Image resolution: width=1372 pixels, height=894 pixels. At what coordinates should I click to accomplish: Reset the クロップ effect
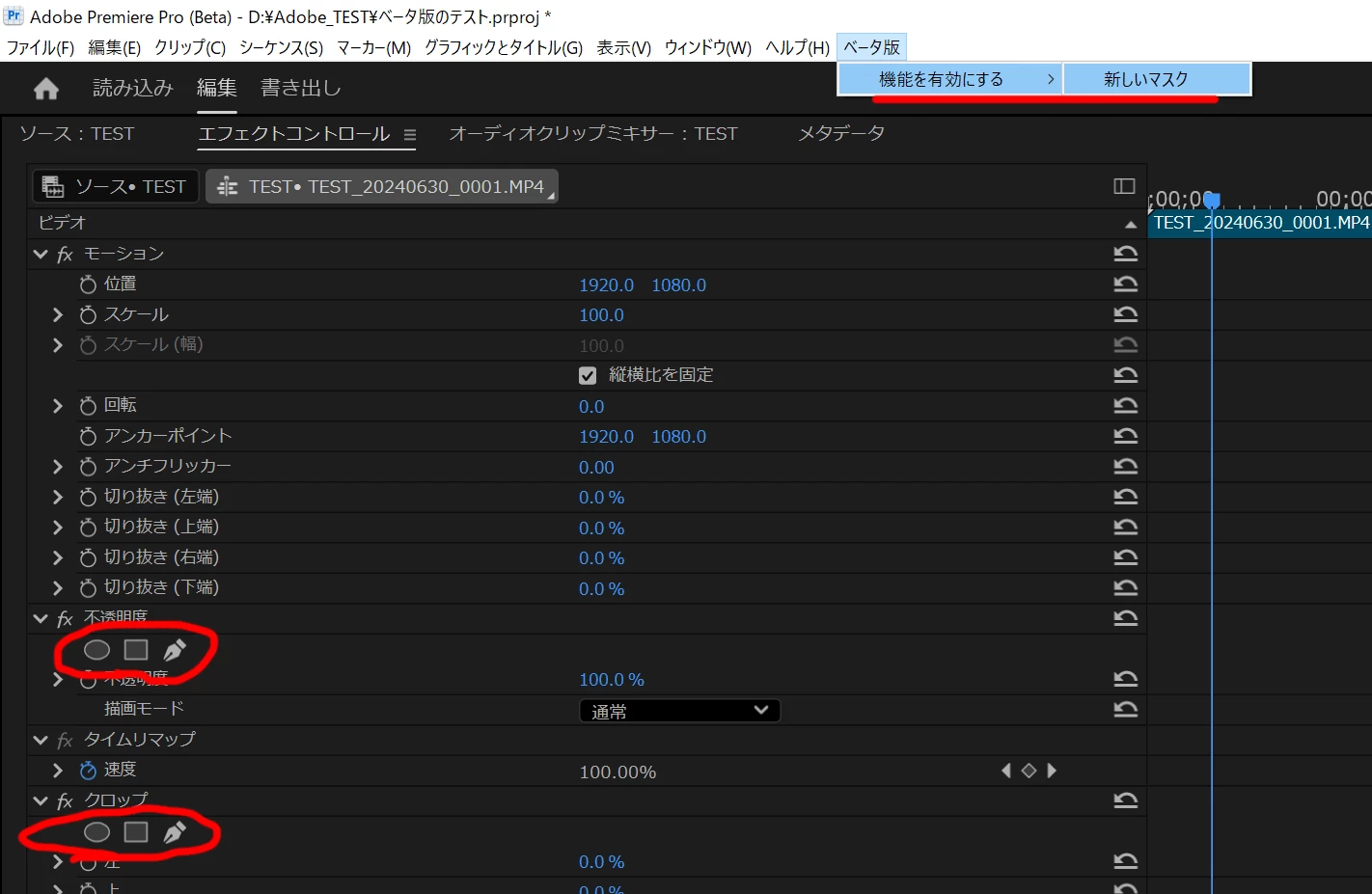point(1125,800)
